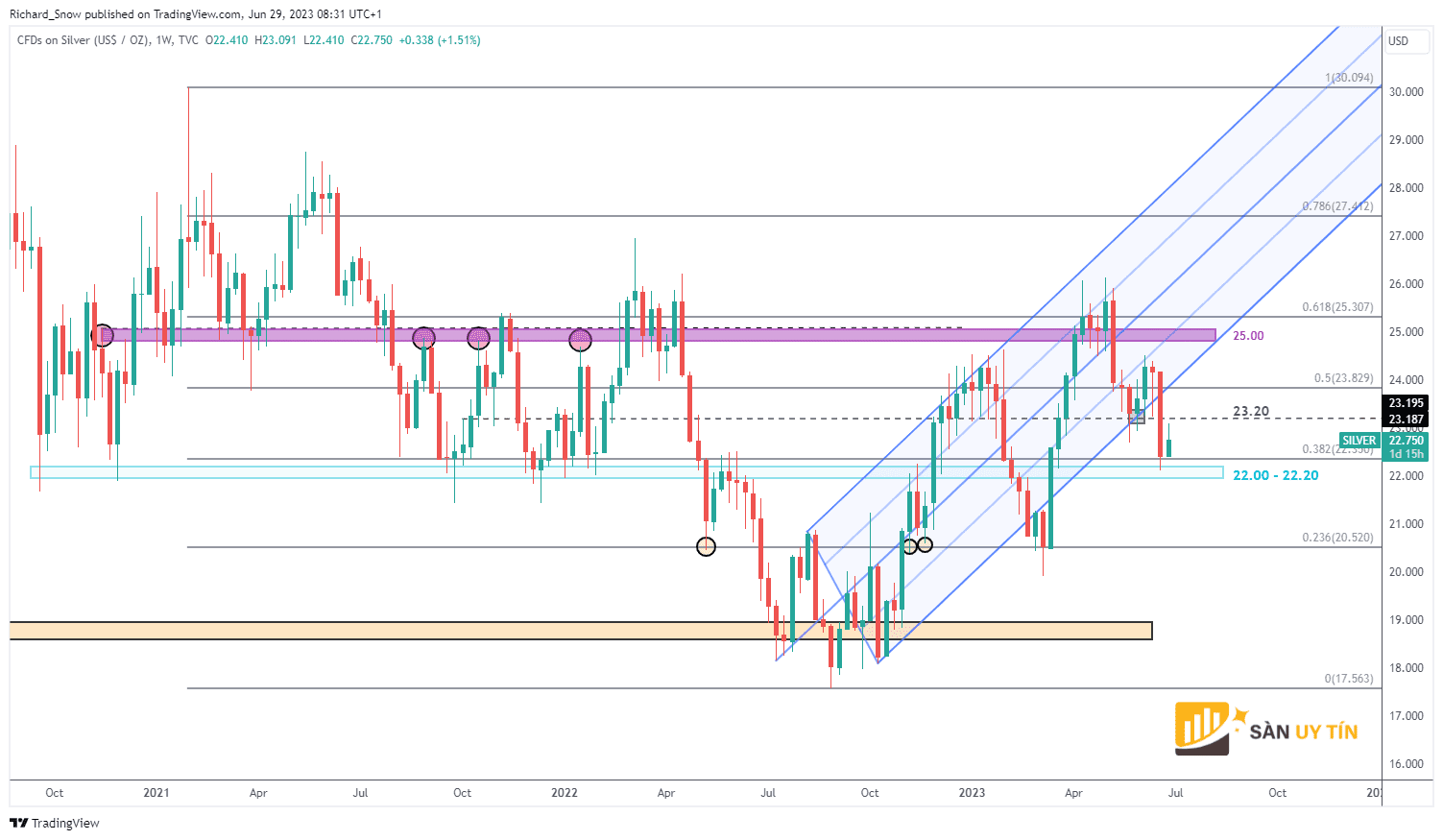
Task: Click the 23.187 price tag
Action: pos(1407,420)
